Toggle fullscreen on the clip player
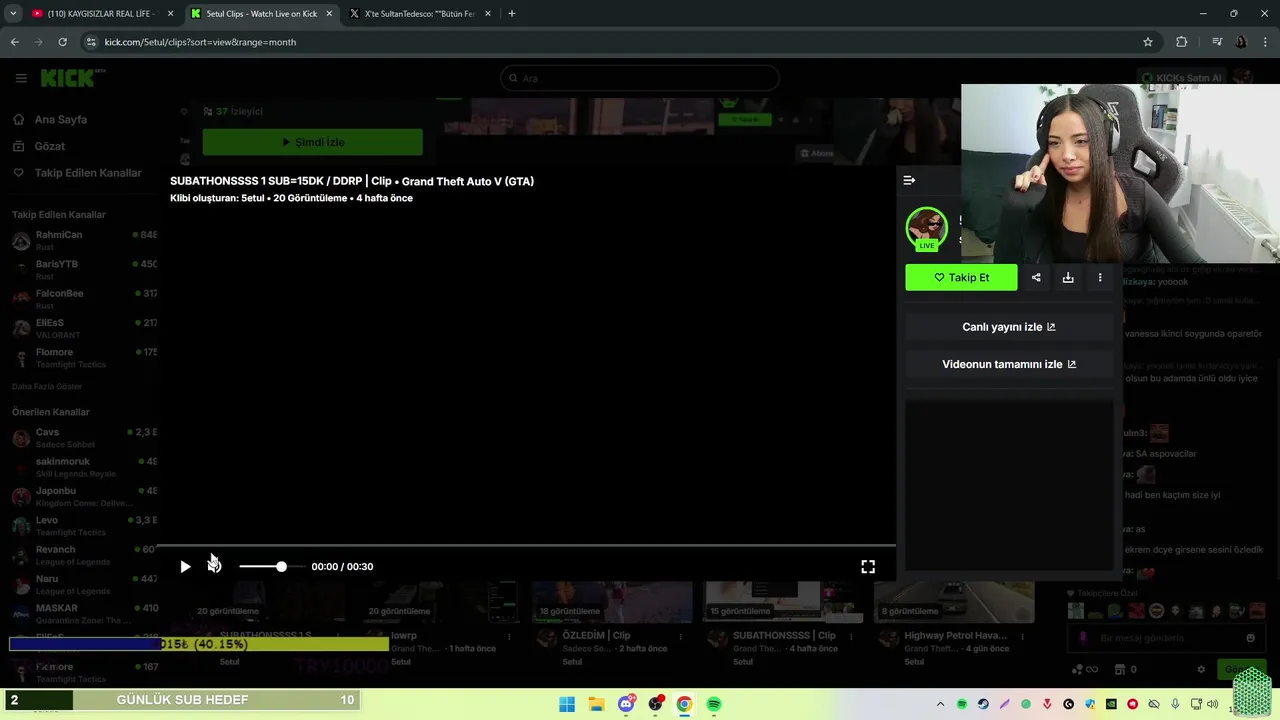Screen dimensions: 1280x720 pos(868,566)
